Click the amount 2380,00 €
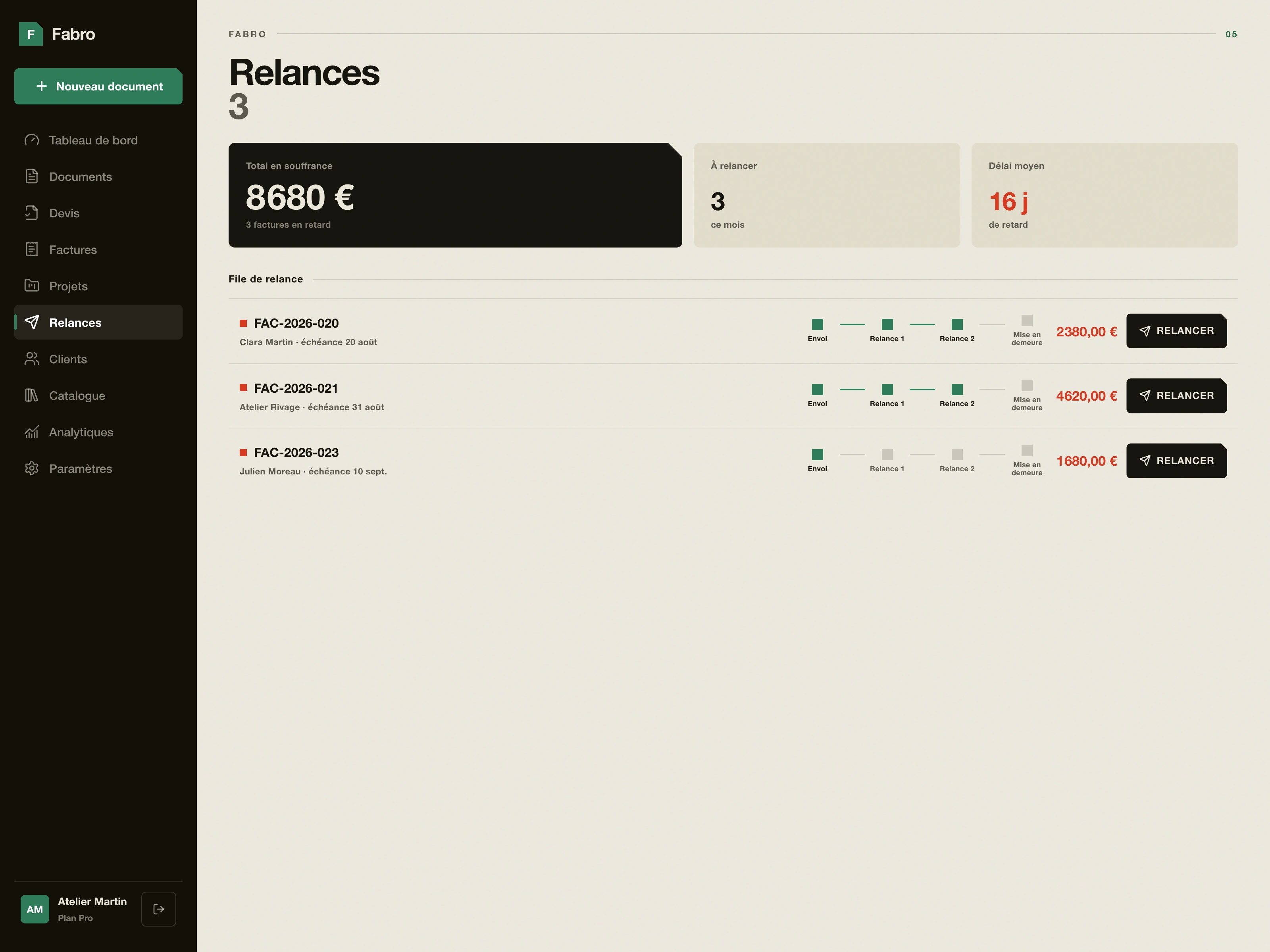1270x952 pixels. pos(1086,332)
